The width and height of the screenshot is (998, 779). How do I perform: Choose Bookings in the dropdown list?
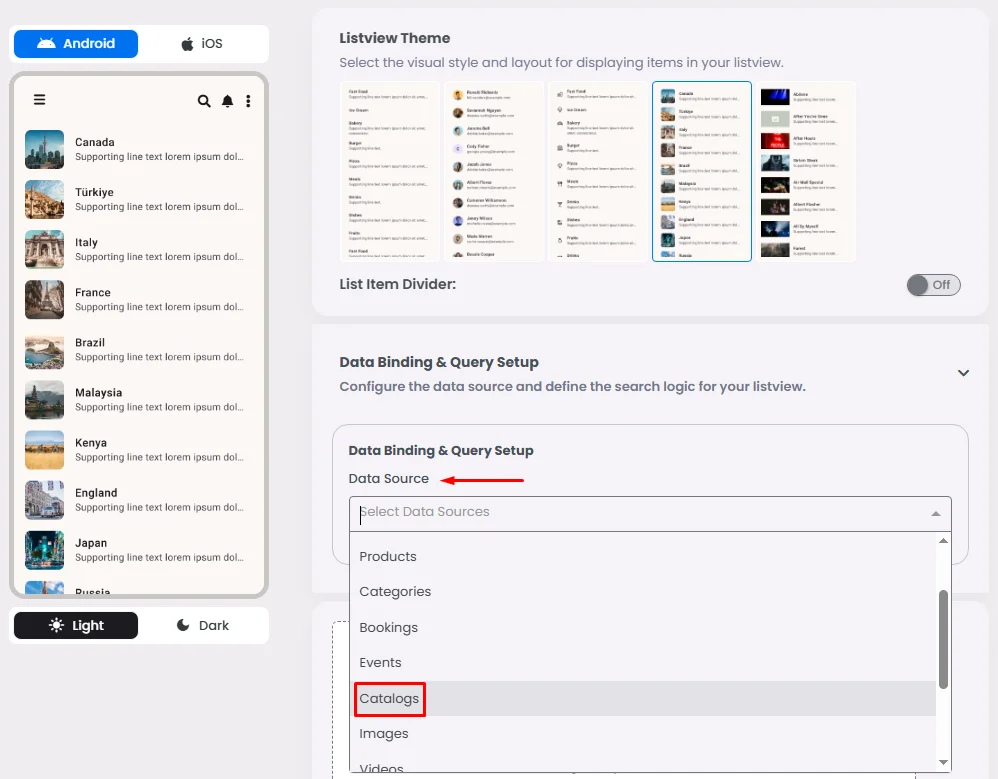coord(389,628)
